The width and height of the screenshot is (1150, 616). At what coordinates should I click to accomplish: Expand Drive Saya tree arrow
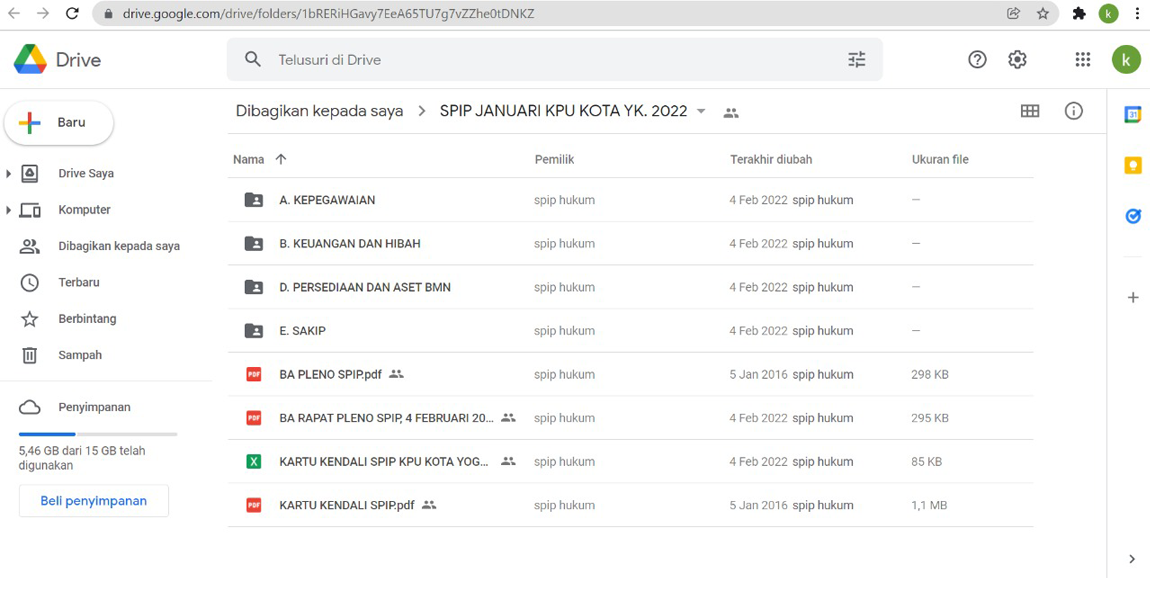point(9,174)
